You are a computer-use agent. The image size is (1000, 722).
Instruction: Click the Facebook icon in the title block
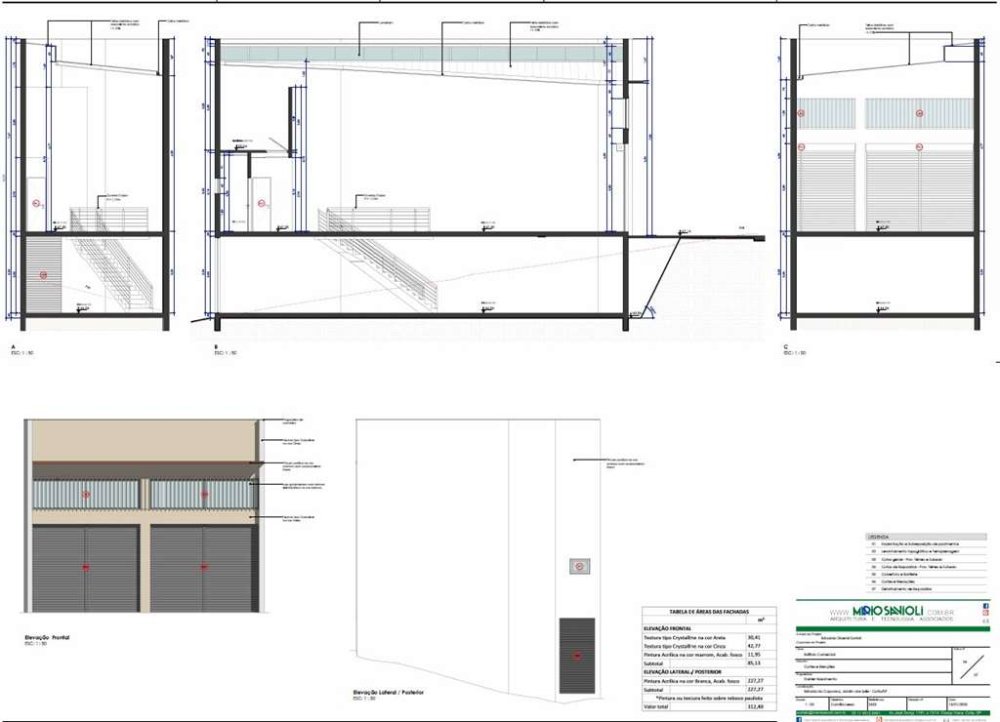[x=985, y=605]
